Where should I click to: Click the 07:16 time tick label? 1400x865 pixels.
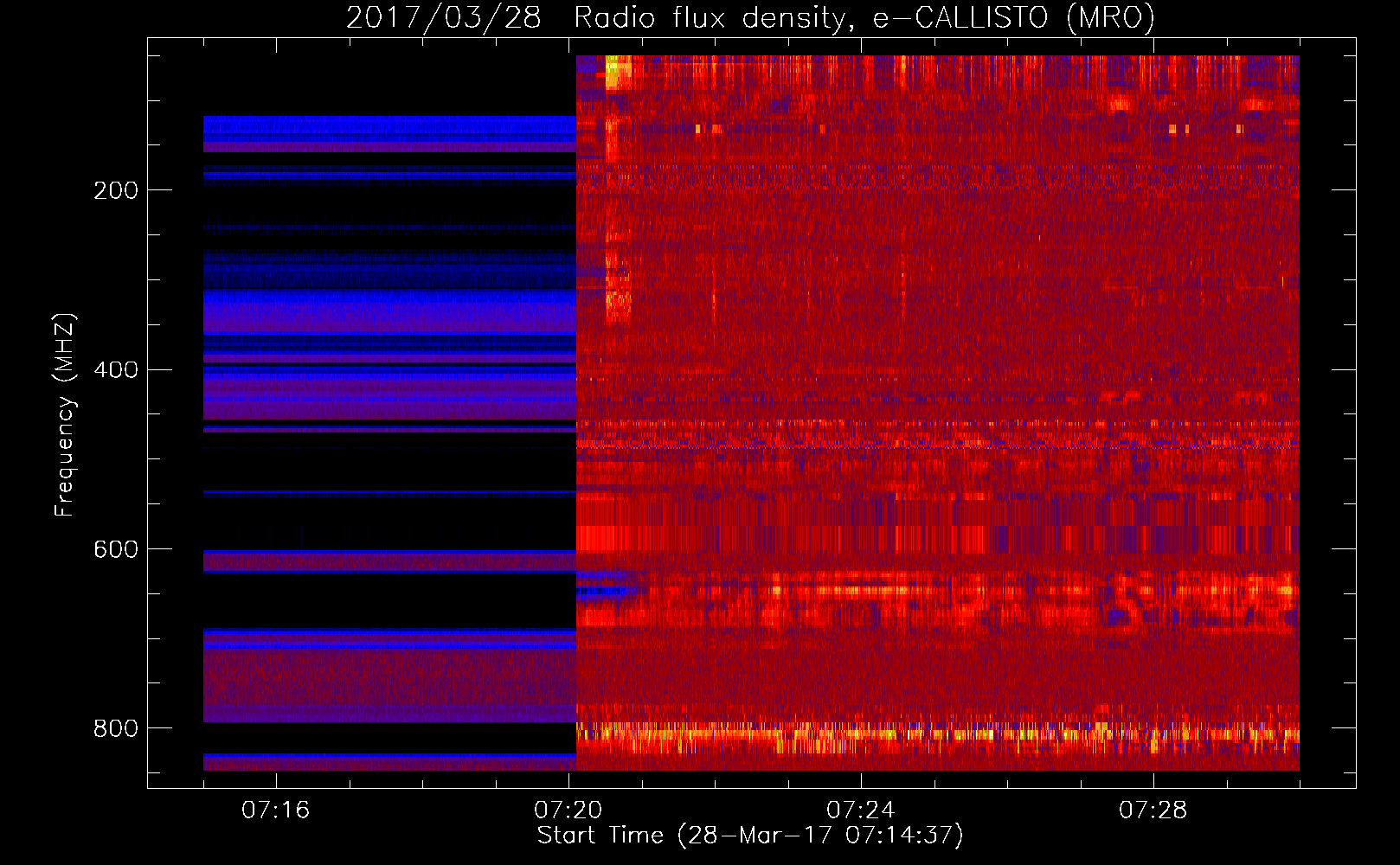pos(276,811)
